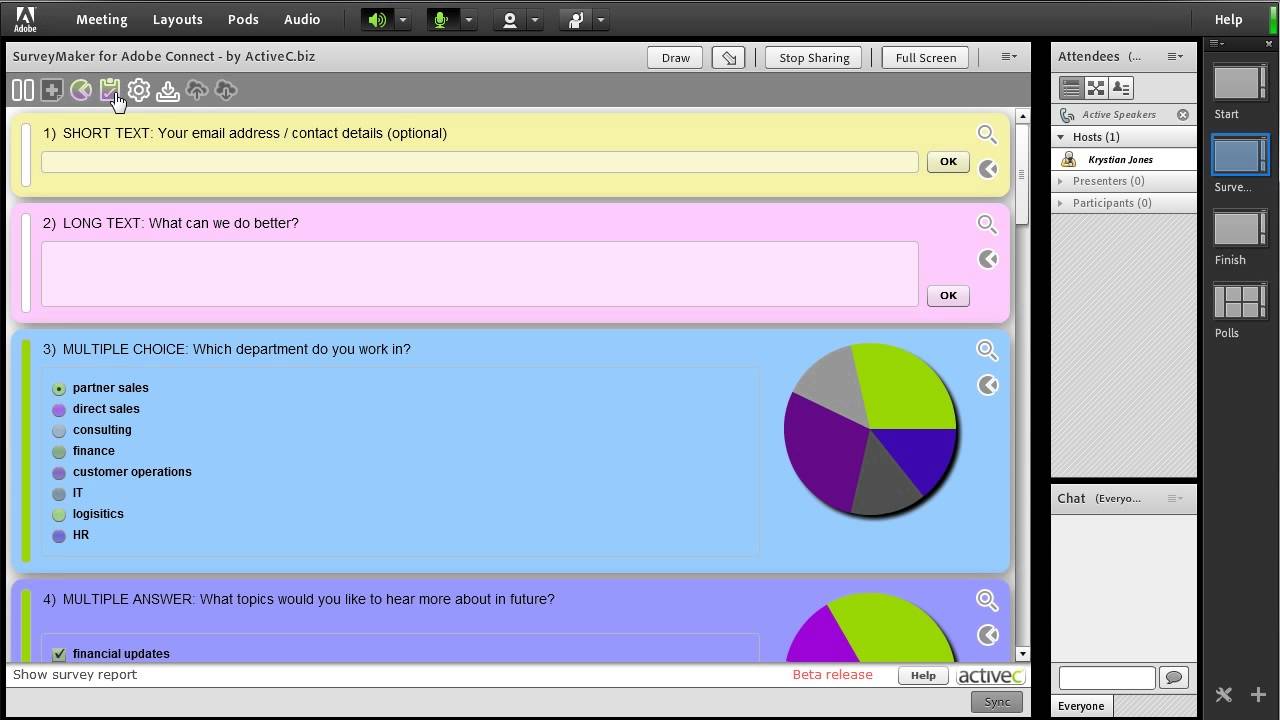Click the pointer tool beside Draw
Image resolution: width=1280 pixels, height=720 pixels.
(x=729, y=58)
